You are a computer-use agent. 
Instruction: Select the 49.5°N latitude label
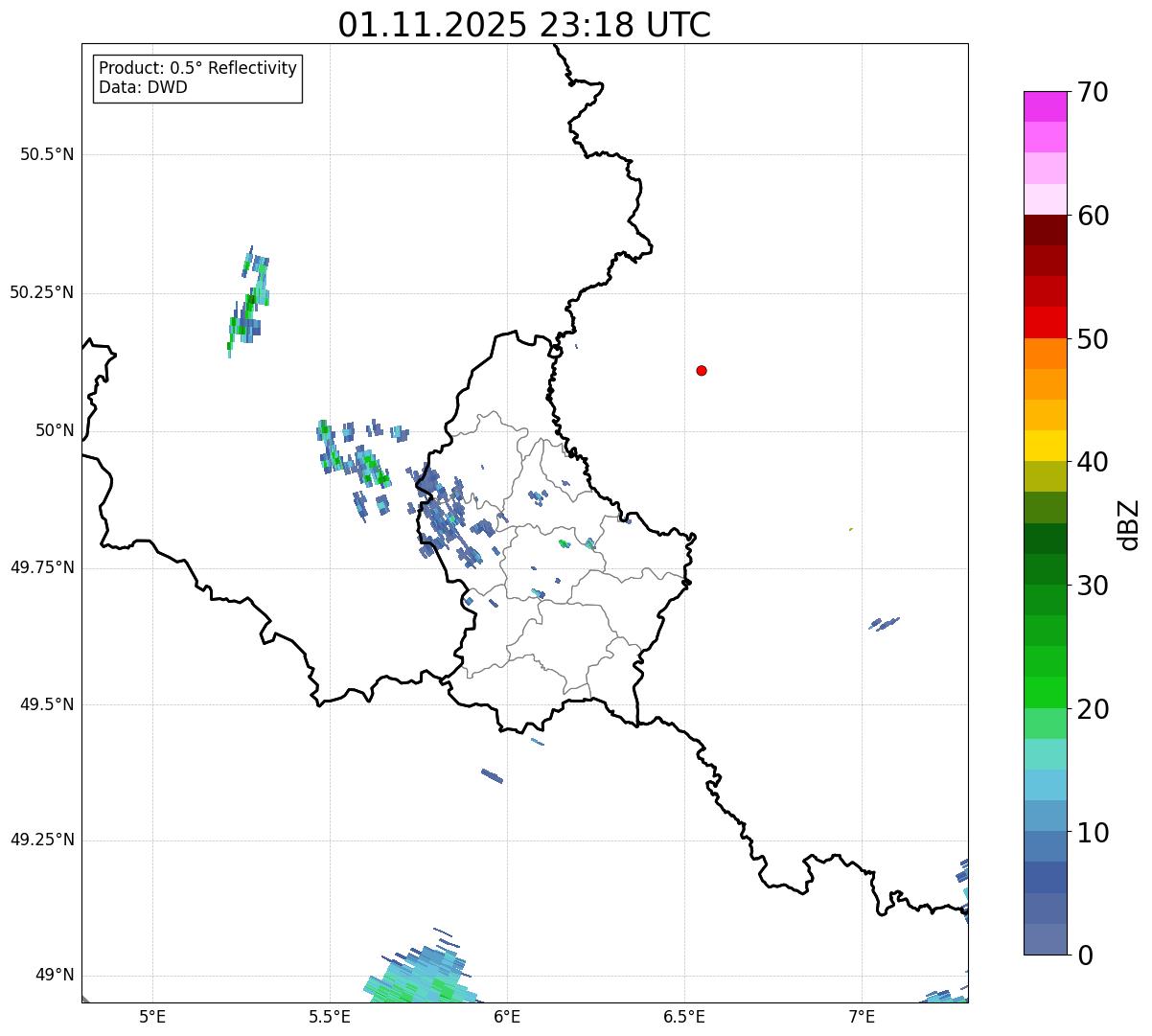coord(47,704)
